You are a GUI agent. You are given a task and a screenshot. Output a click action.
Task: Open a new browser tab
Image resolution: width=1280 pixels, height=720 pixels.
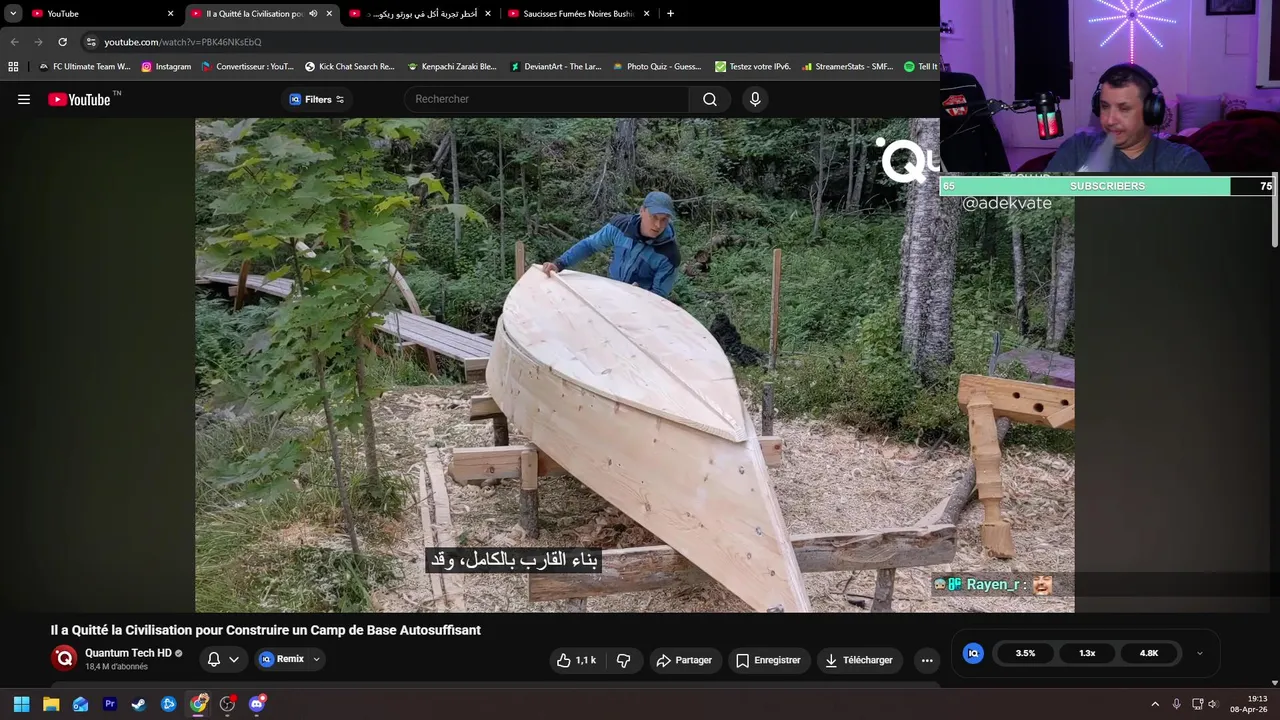pos(670,13)
